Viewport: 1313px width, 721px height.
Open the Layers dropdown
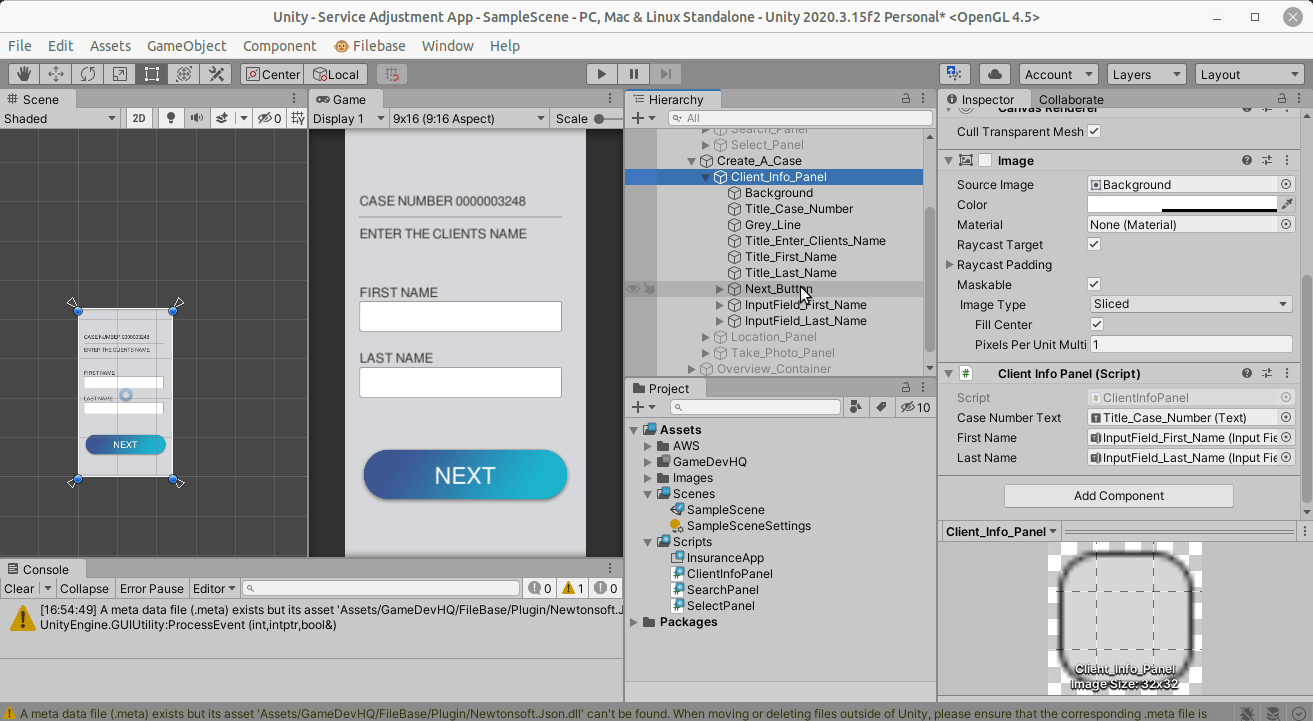1145,74
